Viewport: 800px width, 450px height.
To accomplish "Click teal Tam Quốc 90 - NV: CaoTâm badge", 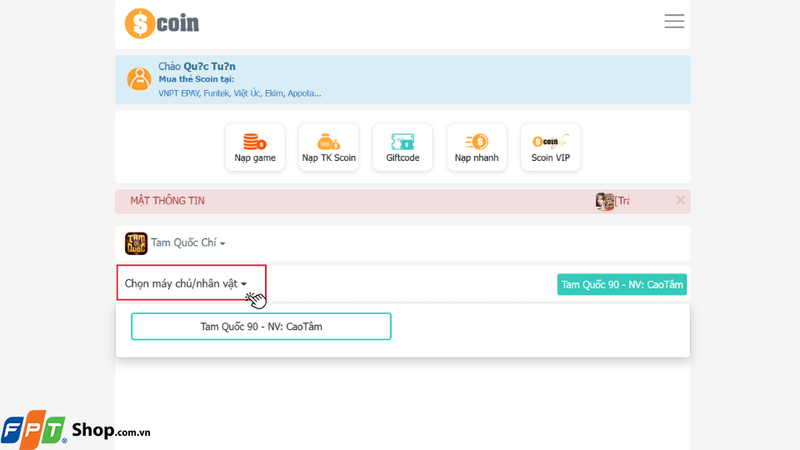I will tap(622, 285).
